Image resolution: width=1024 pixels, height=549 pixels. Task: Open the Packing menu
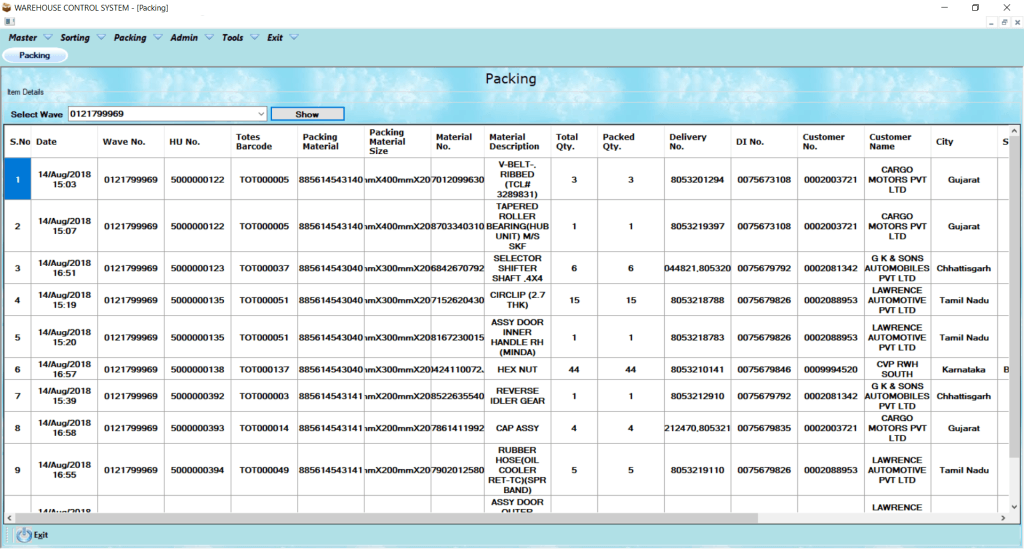pos(130,38)
